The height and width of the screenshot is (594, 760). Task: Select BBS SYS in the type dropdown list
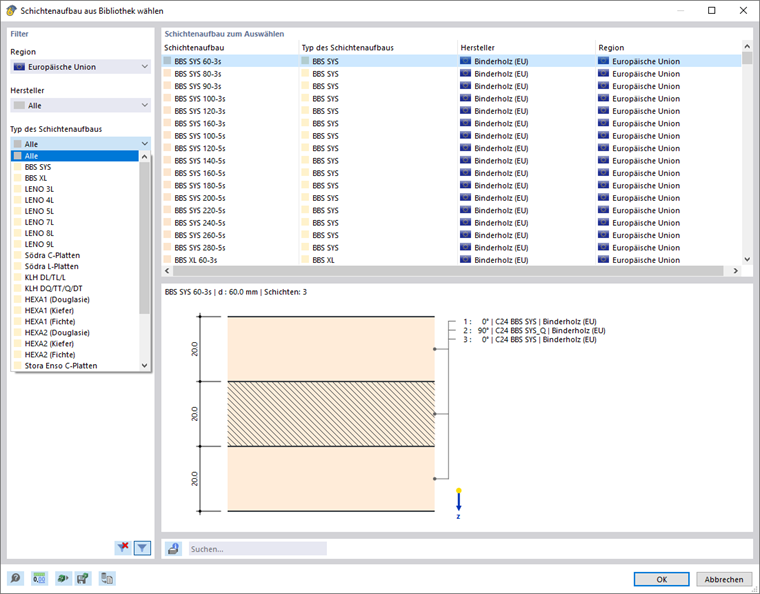tap(75, 167)
